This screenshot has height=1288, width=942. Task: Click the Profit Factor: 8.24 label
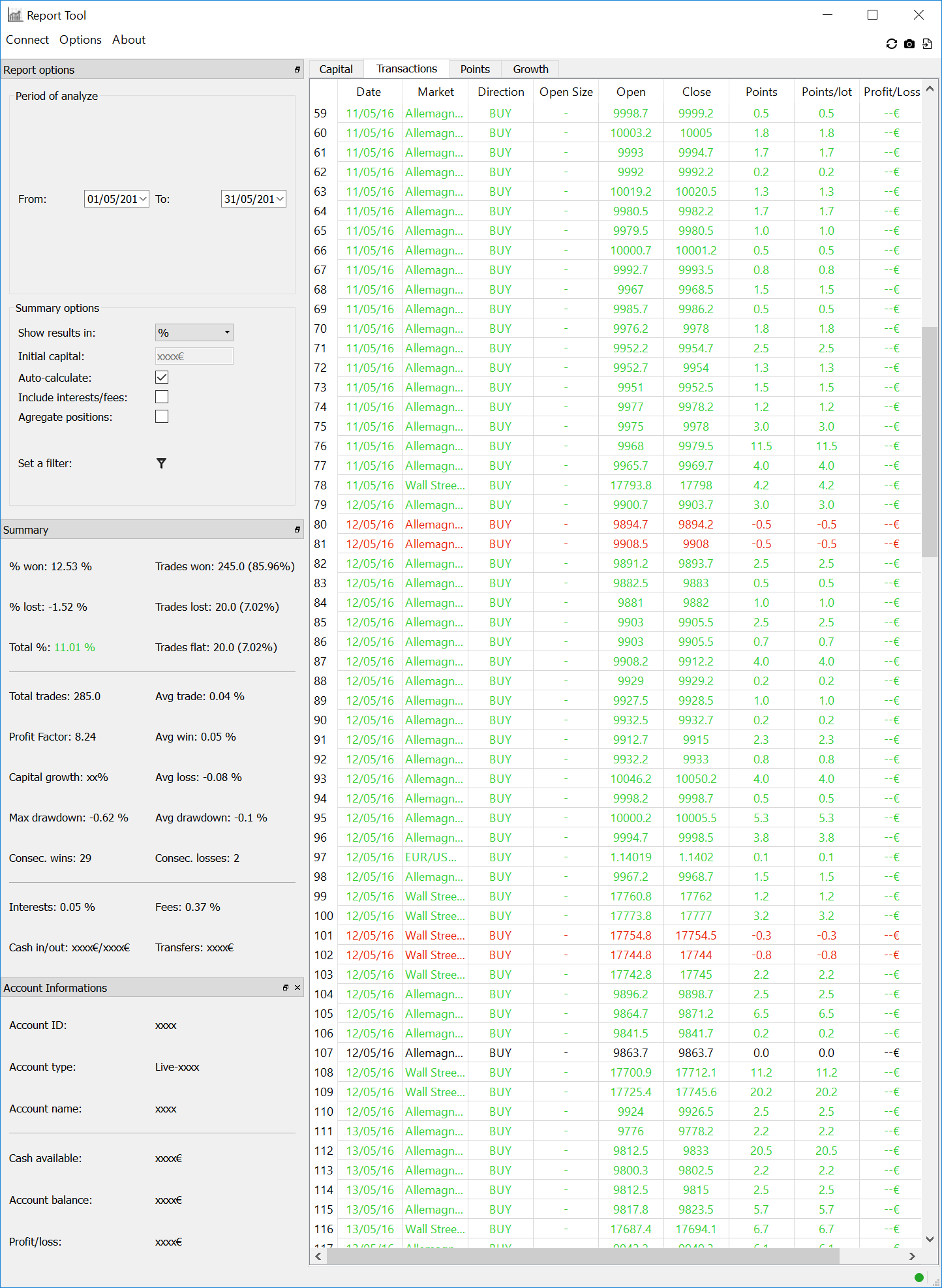[52, 737]
